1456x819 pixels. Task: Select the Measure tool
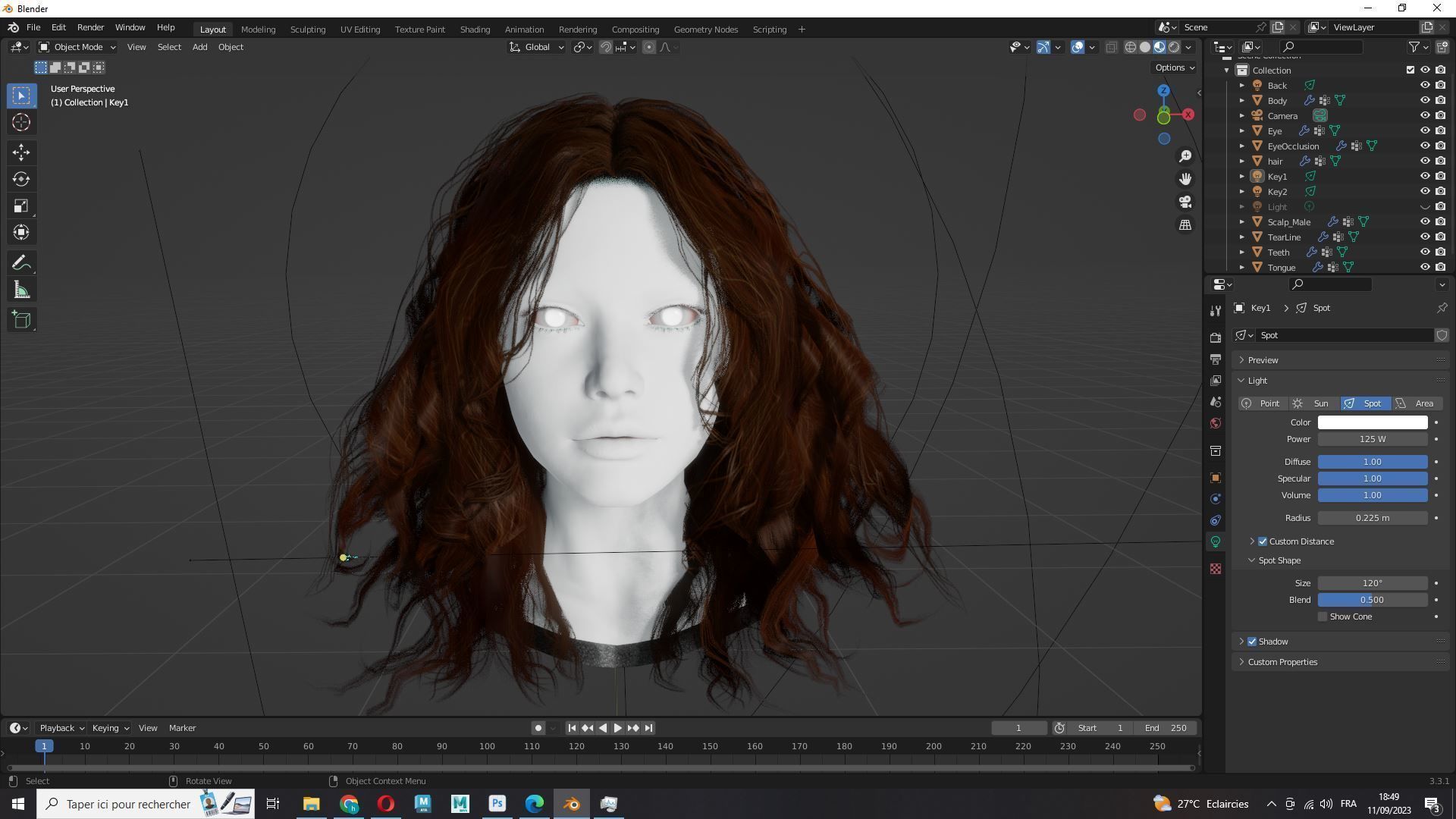21,290
